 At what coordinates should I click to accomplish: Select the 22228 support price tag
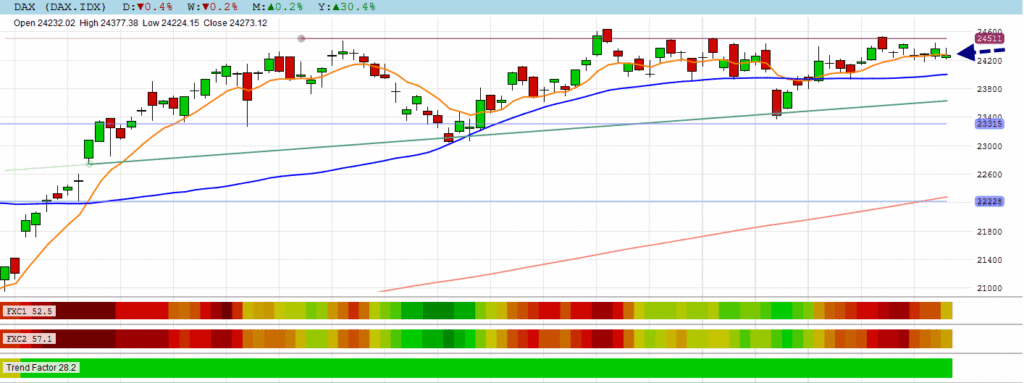989,202
